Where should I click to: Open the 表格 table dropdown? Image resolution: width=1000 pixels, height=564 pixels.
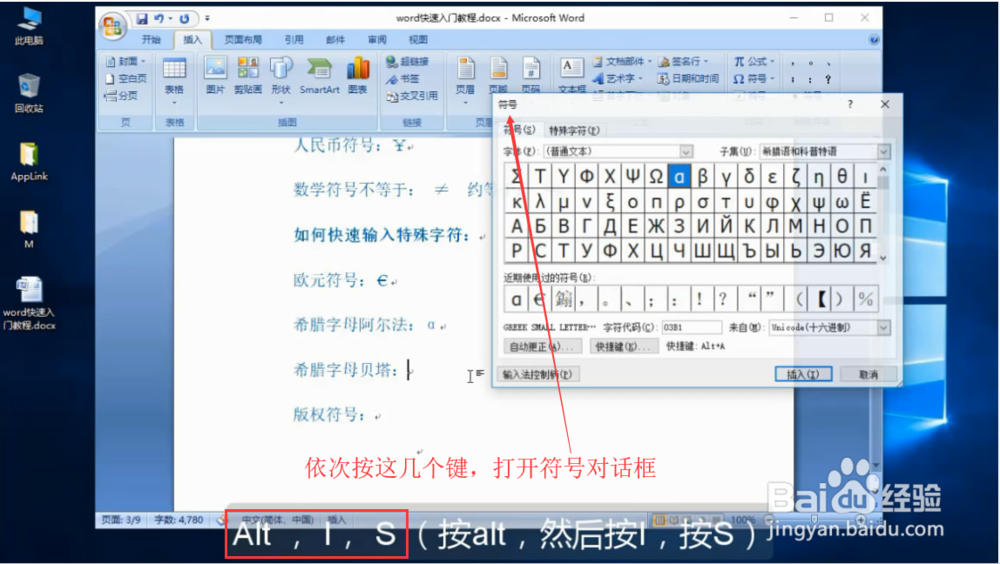tap(174, 80)
